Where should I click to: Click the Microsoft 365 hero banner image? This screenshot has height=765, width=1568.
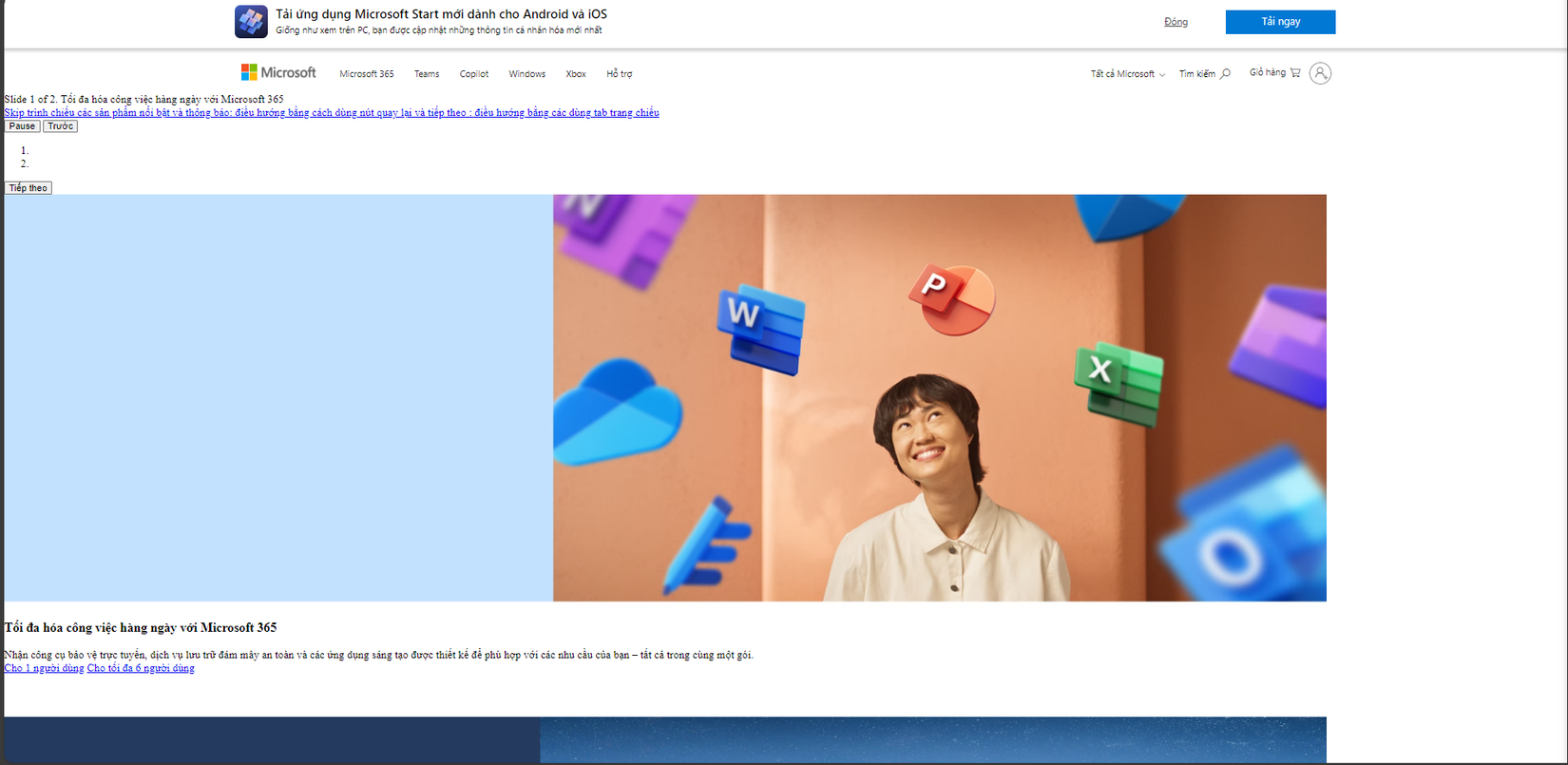click(665, 398)
